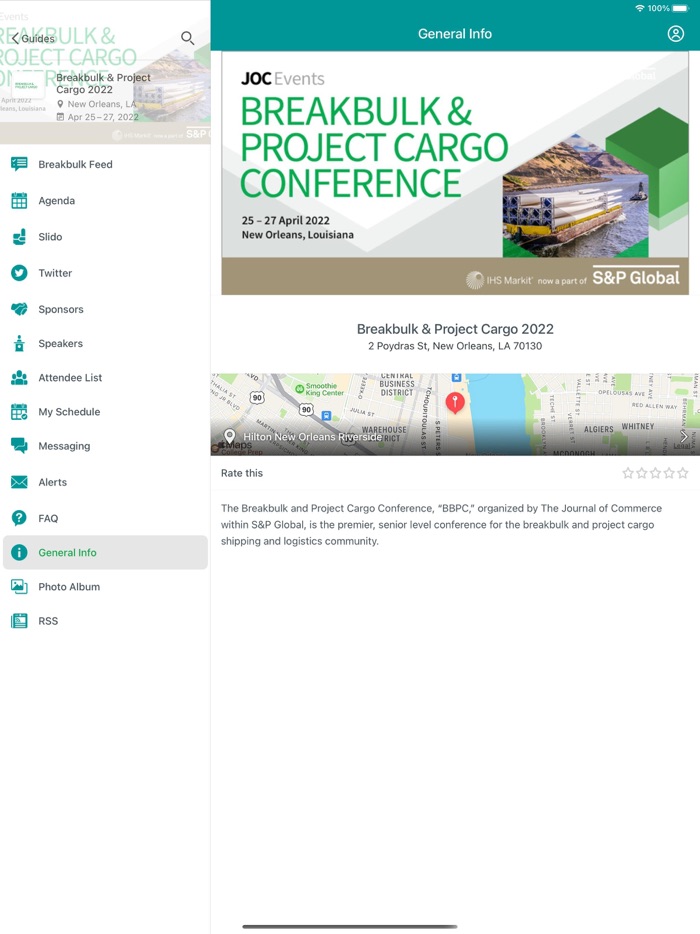Tap the red map pin
Viewport: 700px width, 934px height.
[x=455, y=403]
